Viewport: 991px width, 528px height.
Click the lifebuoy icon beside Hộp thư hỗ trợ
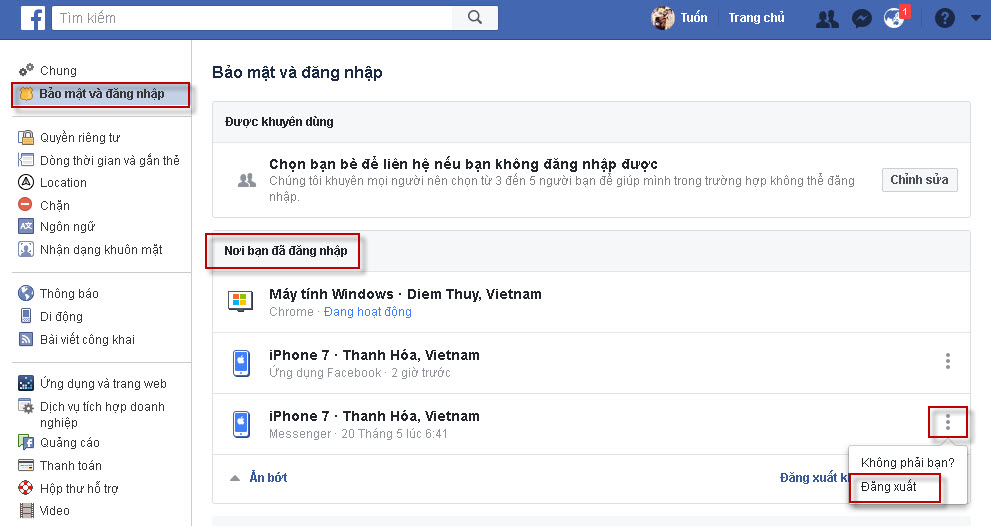(26, 488)
